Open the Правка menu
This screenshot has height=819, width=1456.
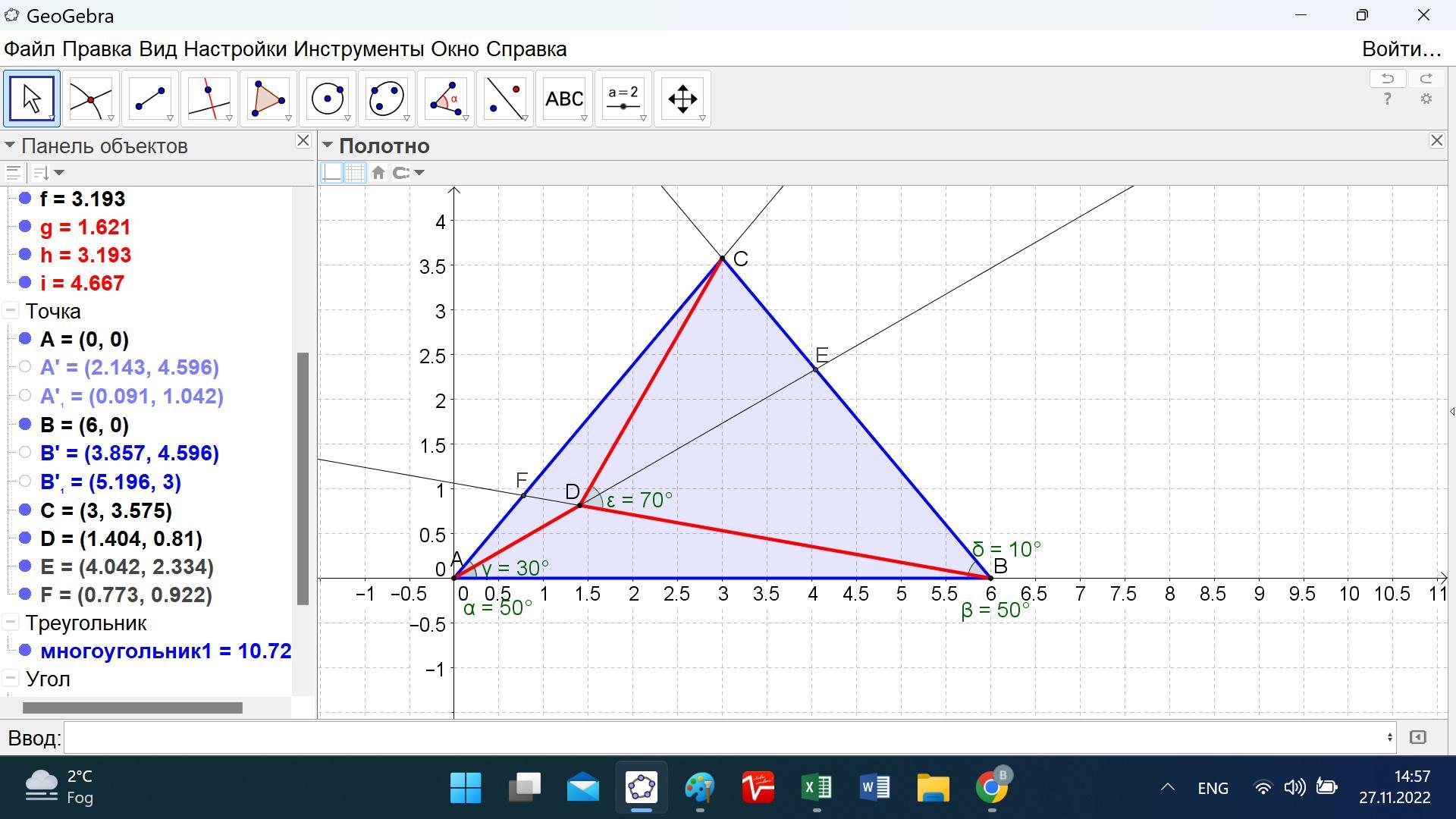coord(97,49)
